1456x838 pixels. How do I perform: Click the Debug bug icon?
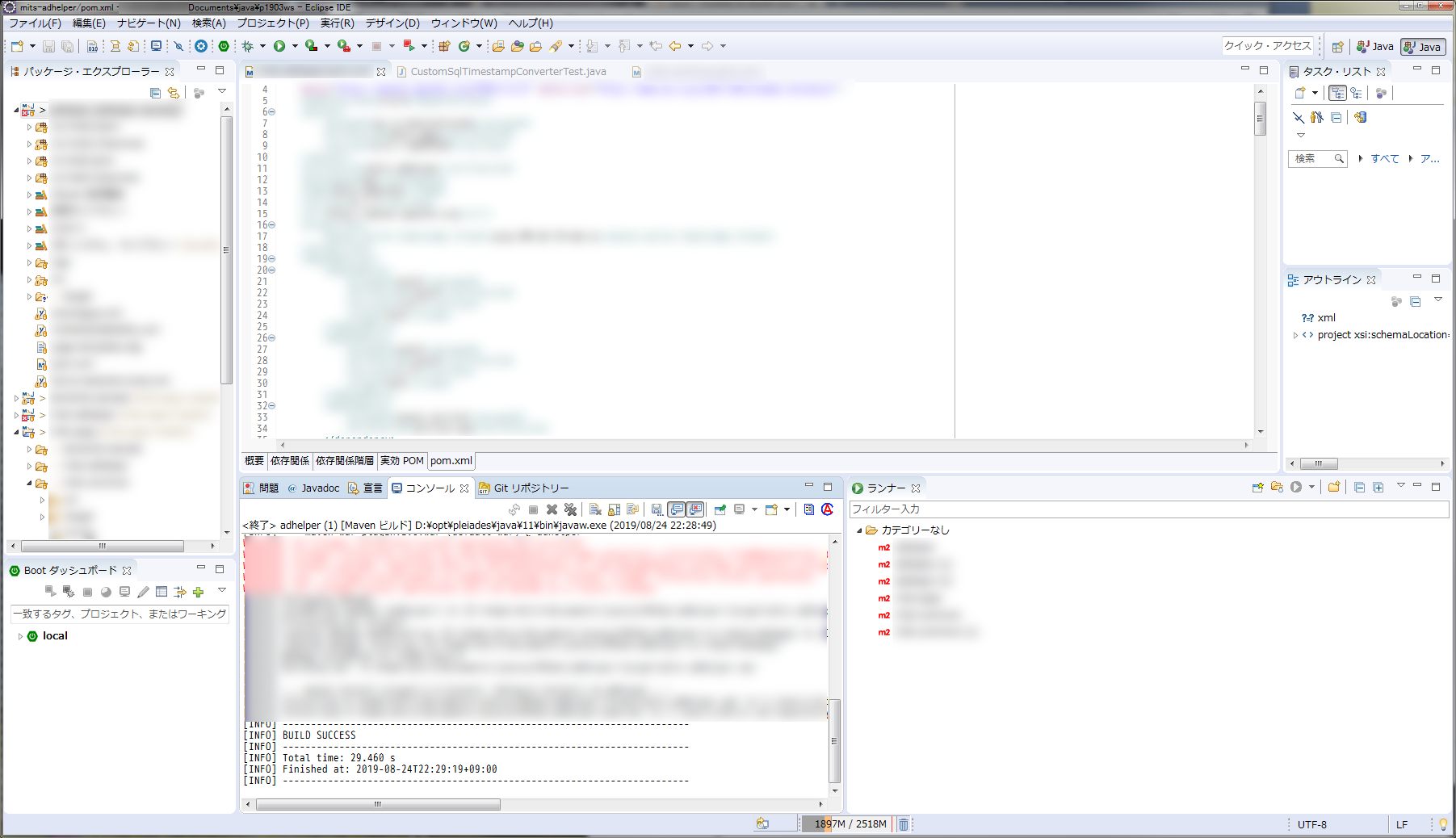pos(248,46)
